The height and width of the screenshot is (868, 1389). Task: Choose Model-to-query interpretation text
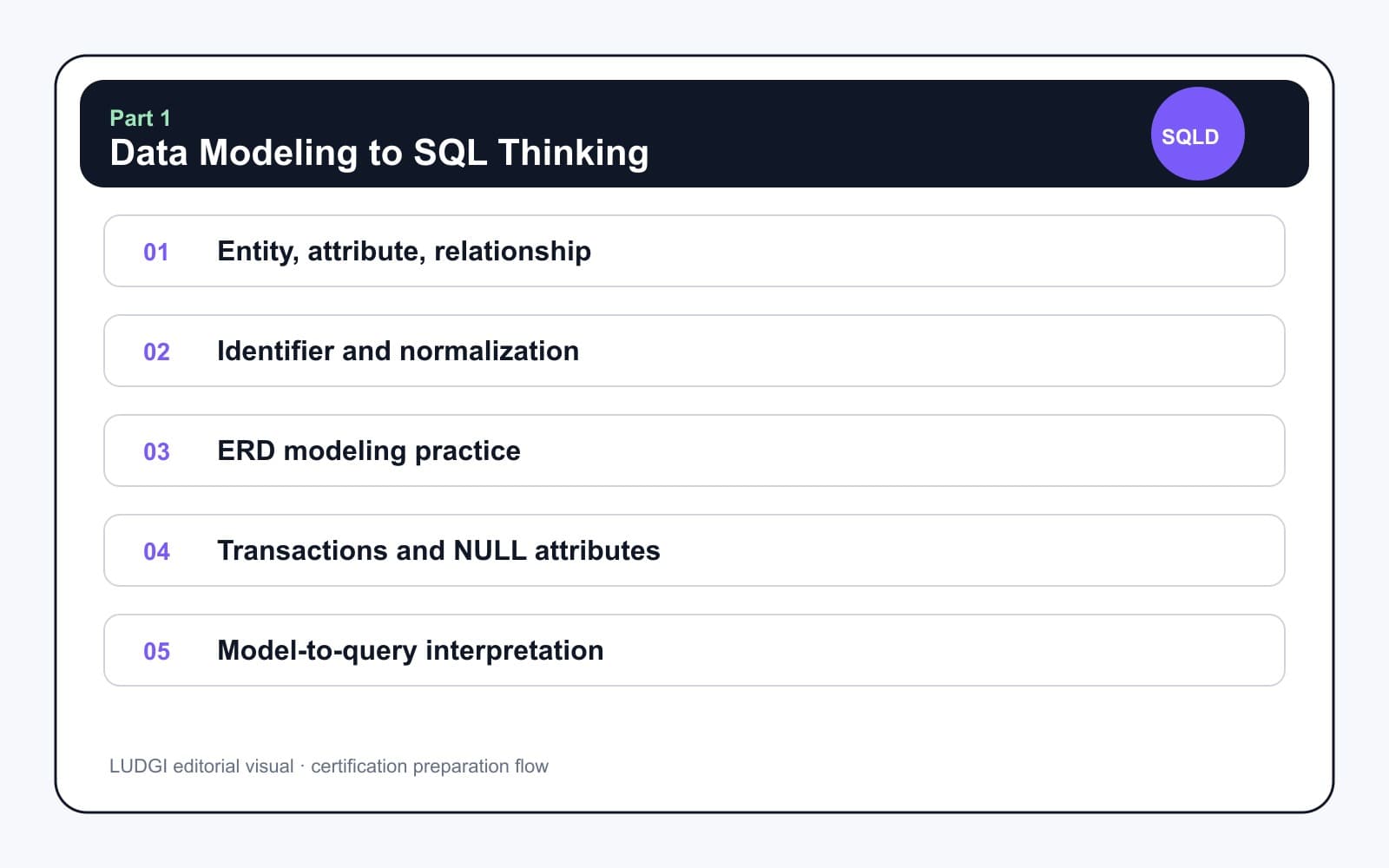coord(410,650)
